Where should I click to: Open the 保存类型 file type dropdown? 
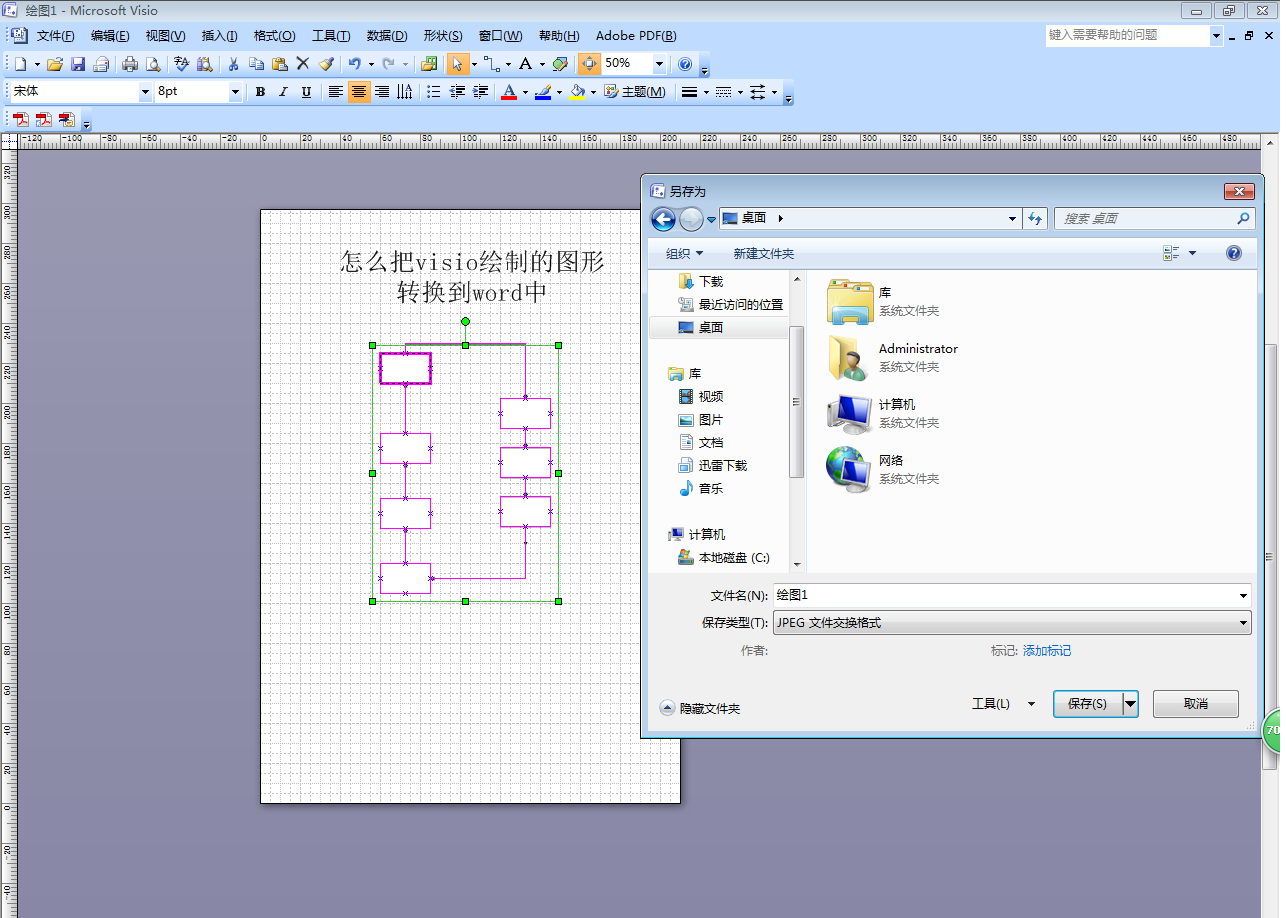(1011, 623)
